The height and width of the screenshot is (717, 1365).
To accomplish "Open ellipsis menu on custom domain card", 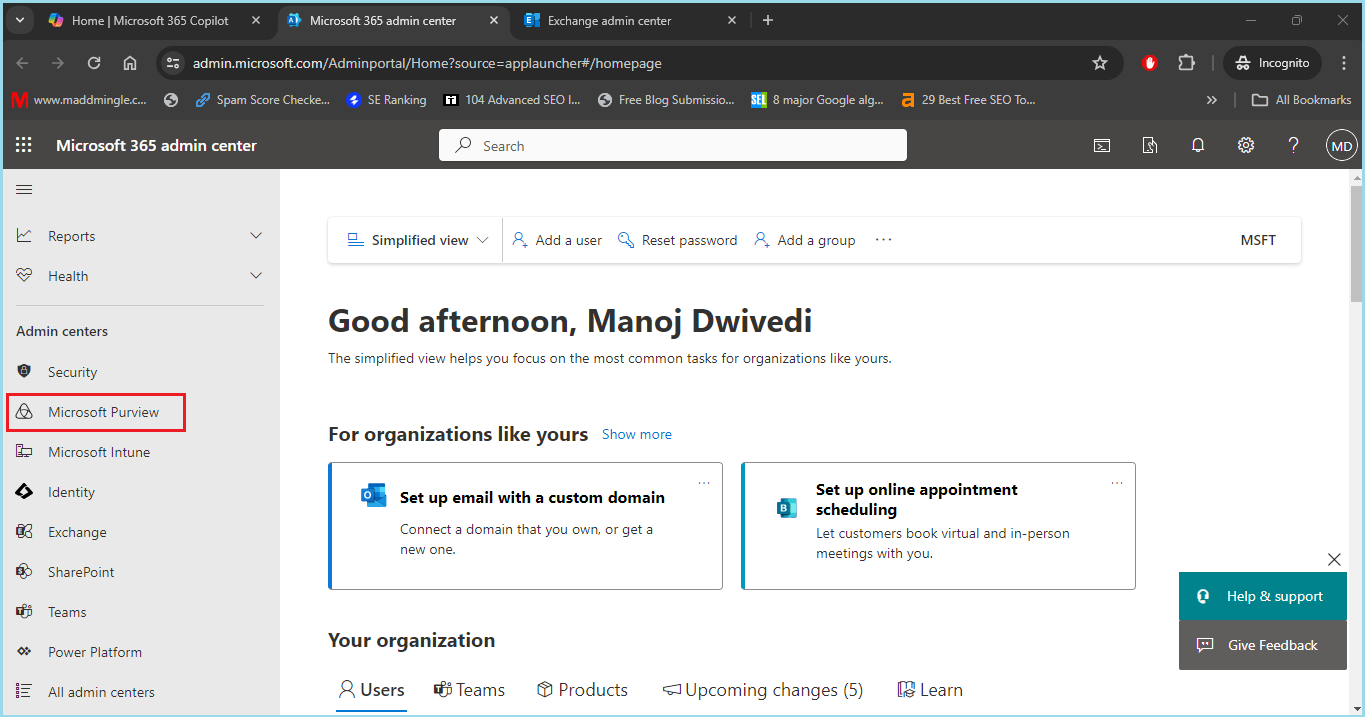I will [704, 483].
